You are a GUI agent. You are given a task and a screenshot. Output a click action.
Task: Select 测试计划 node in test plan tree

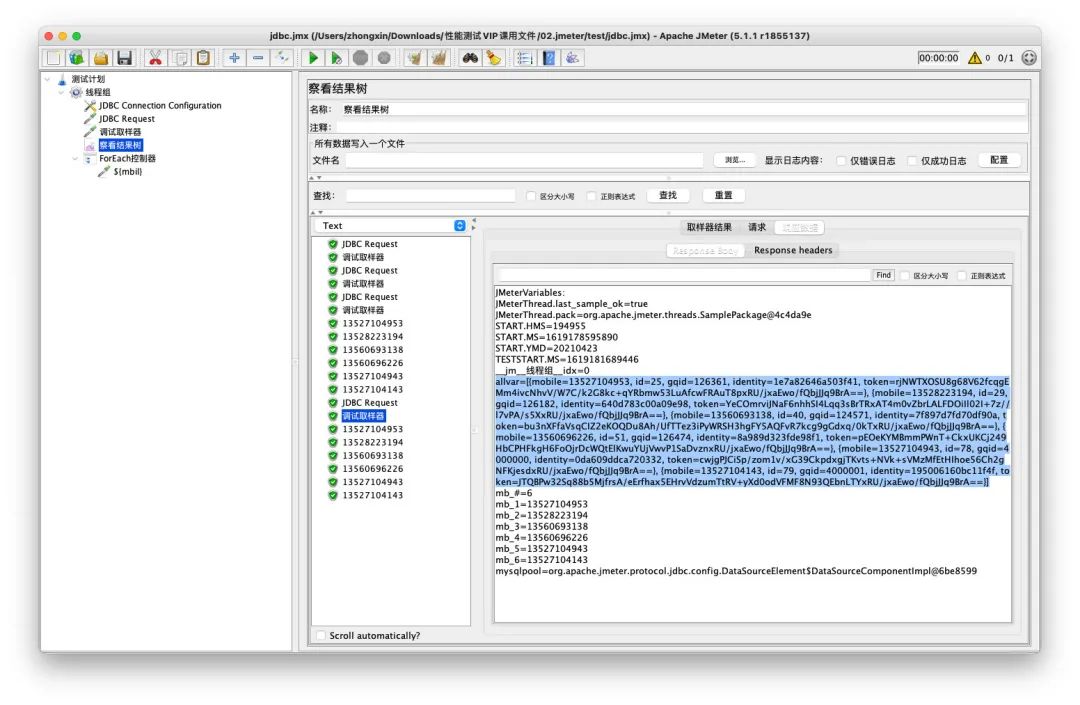[x=88, y=79]
